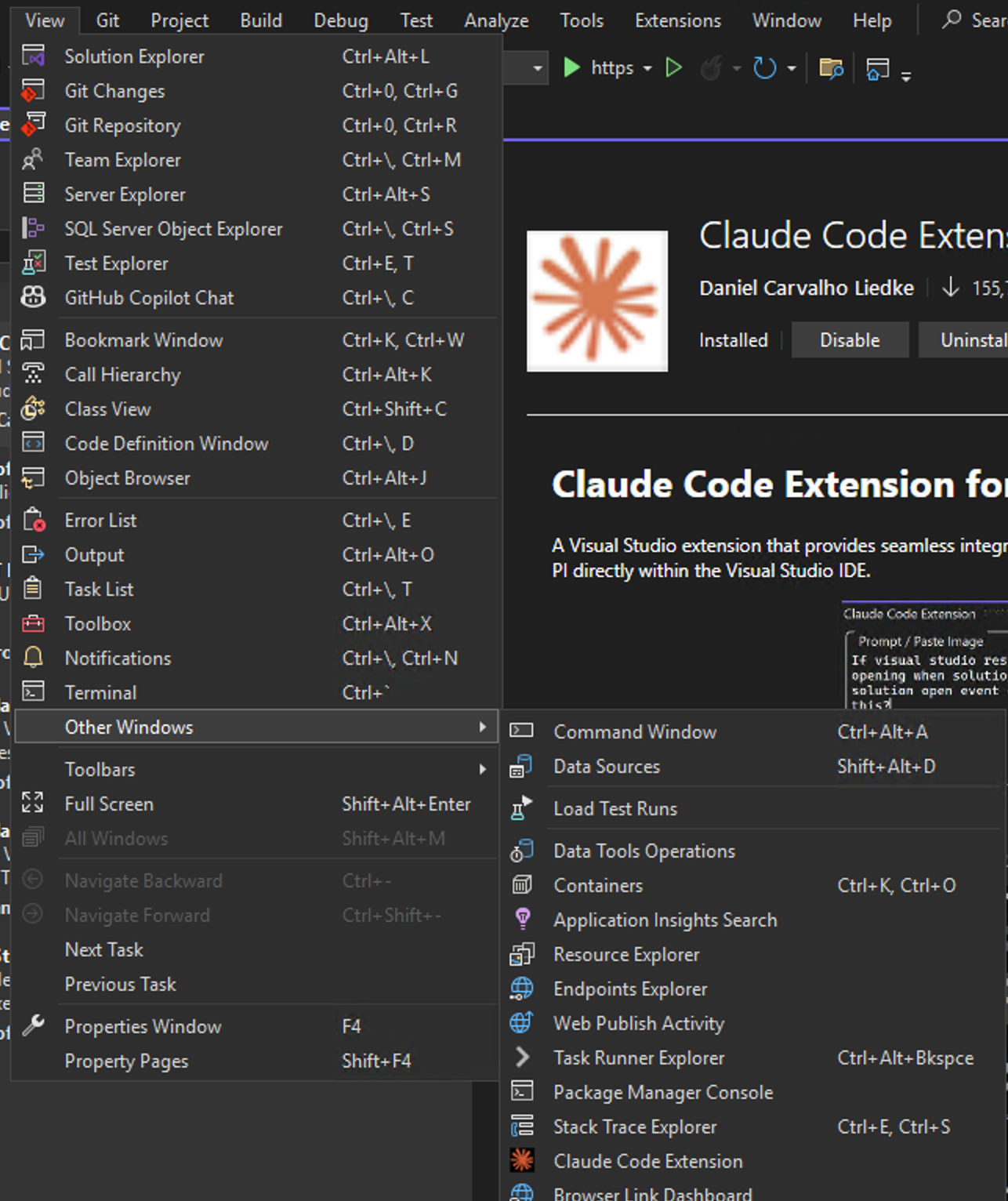Click the Containers icon in submenu
Screen dimensions: 1008x1201
[522, 886]
